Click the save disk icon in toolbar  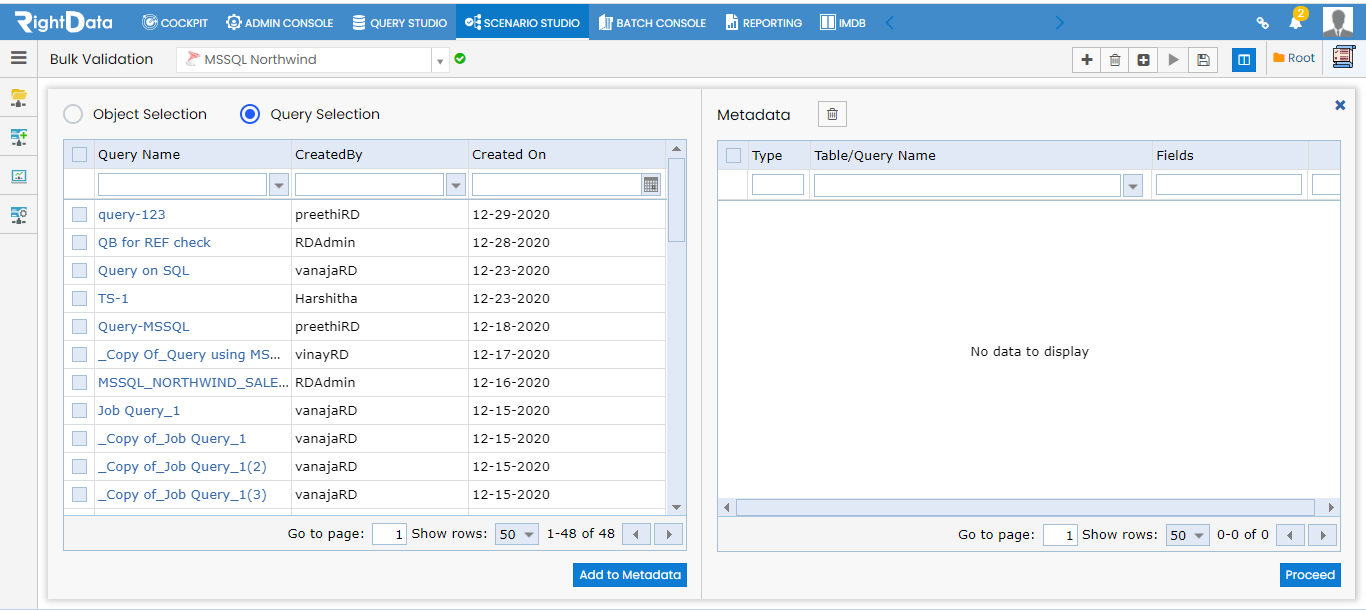[1203, 60]
